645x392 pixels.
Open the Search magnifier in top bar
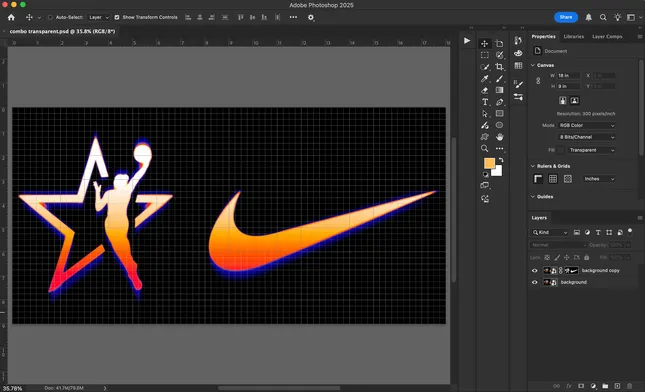tap(603, 17)
